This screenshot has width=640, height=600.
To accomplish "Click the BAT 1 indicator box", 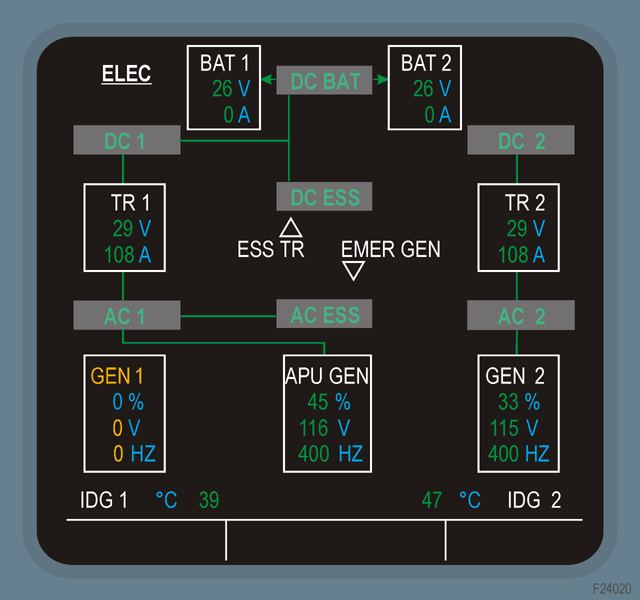I will coord(223,88).
